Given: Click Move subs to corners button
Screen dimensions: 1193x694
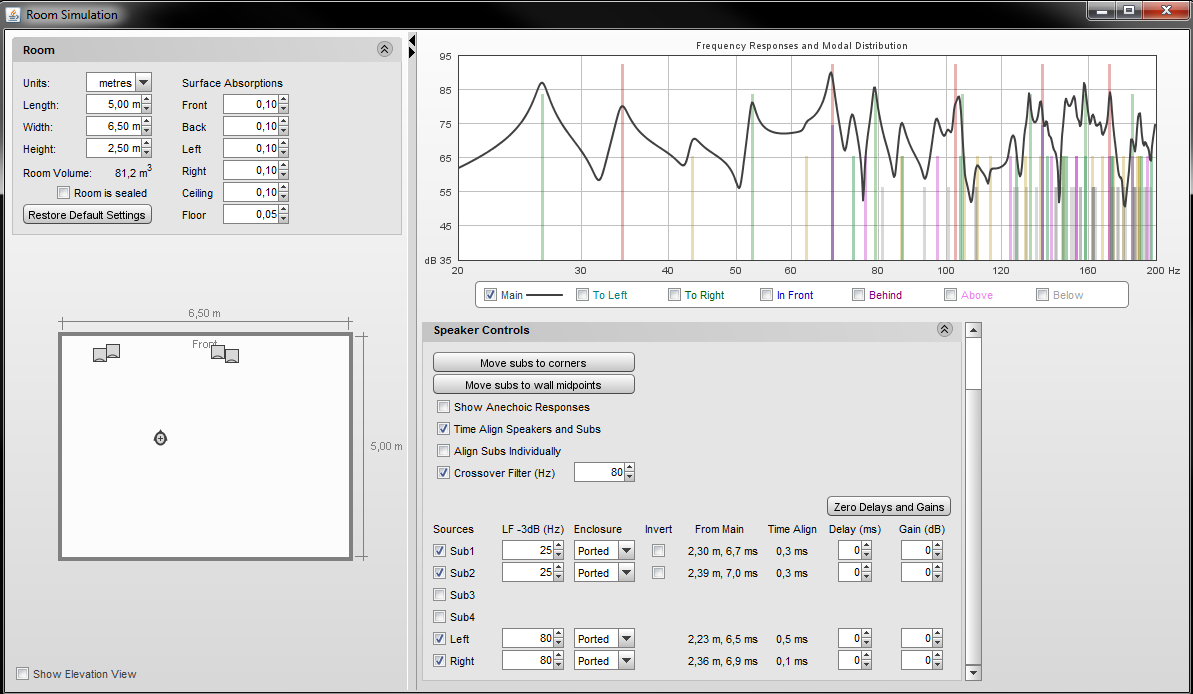Looking at the screenshot, I should [x=533, y=363].
